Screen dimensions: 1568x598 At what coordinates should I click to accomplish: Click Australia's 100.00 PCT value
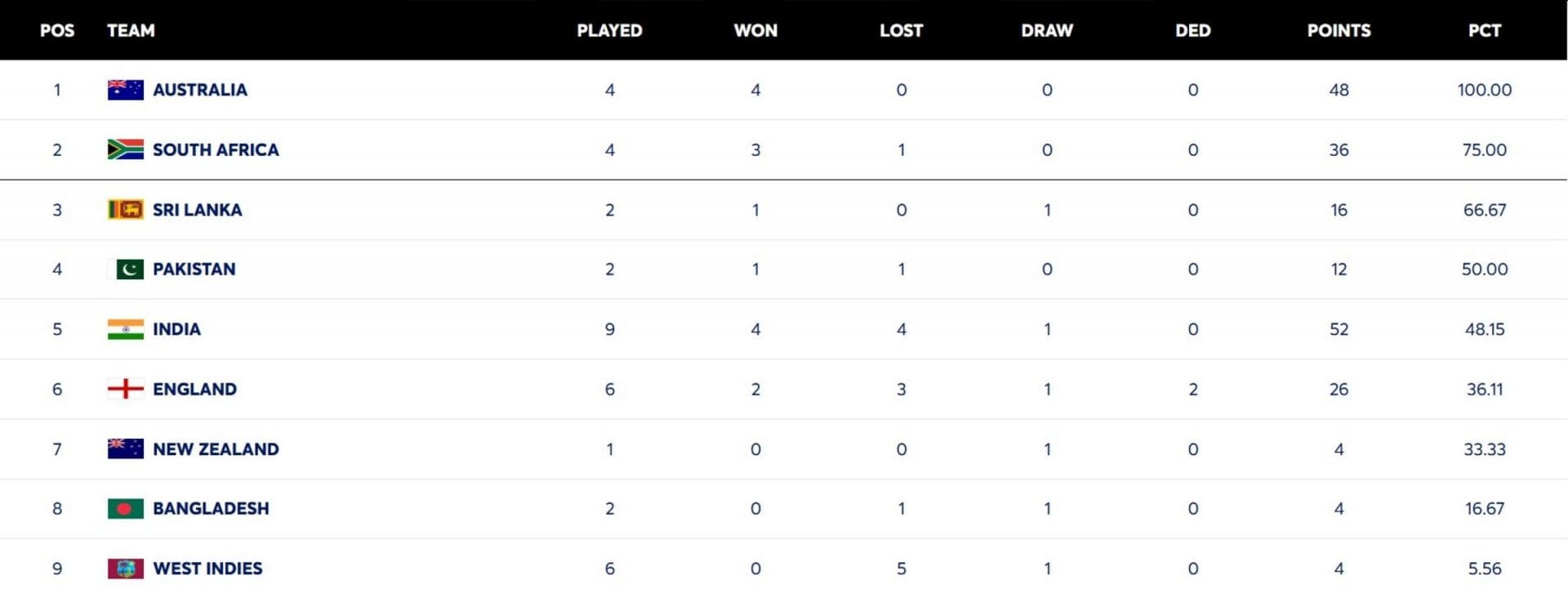pos(1484,90)
